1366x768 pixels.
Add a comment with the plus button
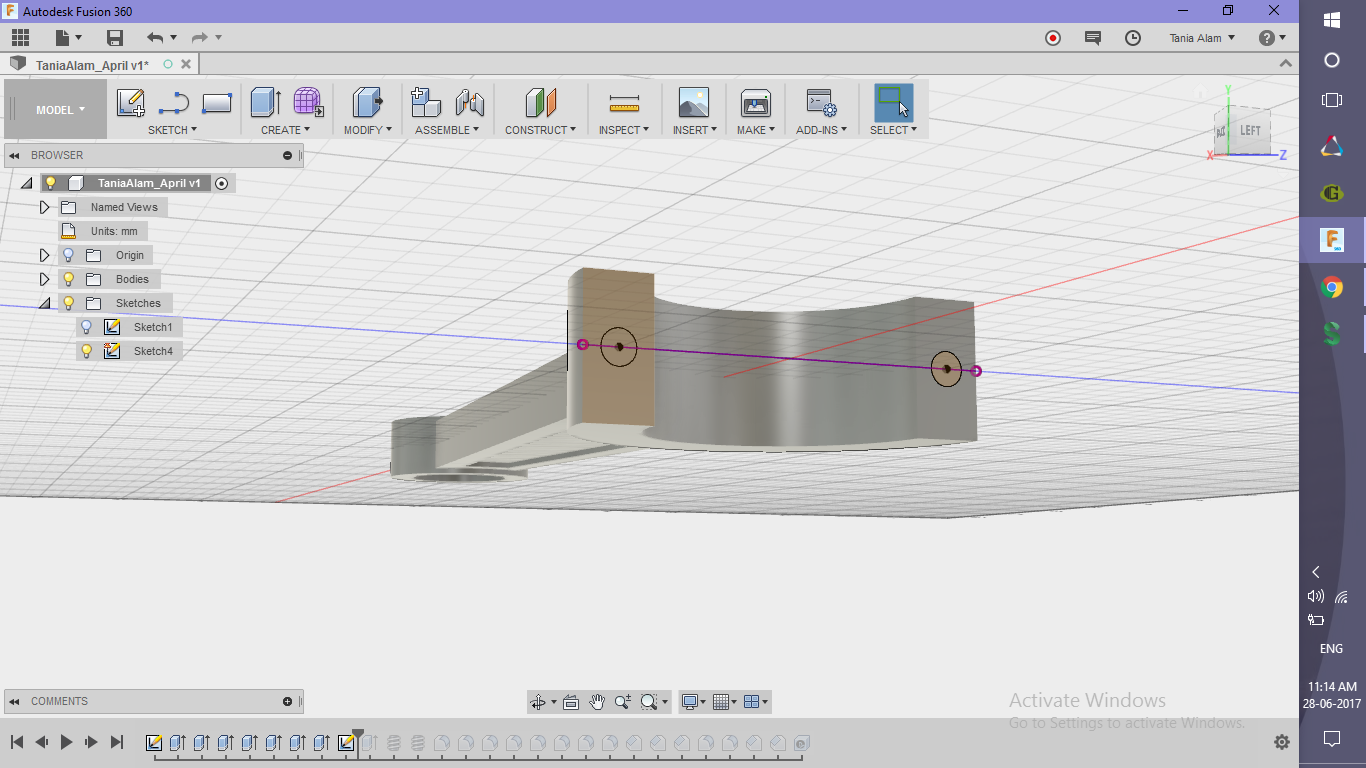287,701
